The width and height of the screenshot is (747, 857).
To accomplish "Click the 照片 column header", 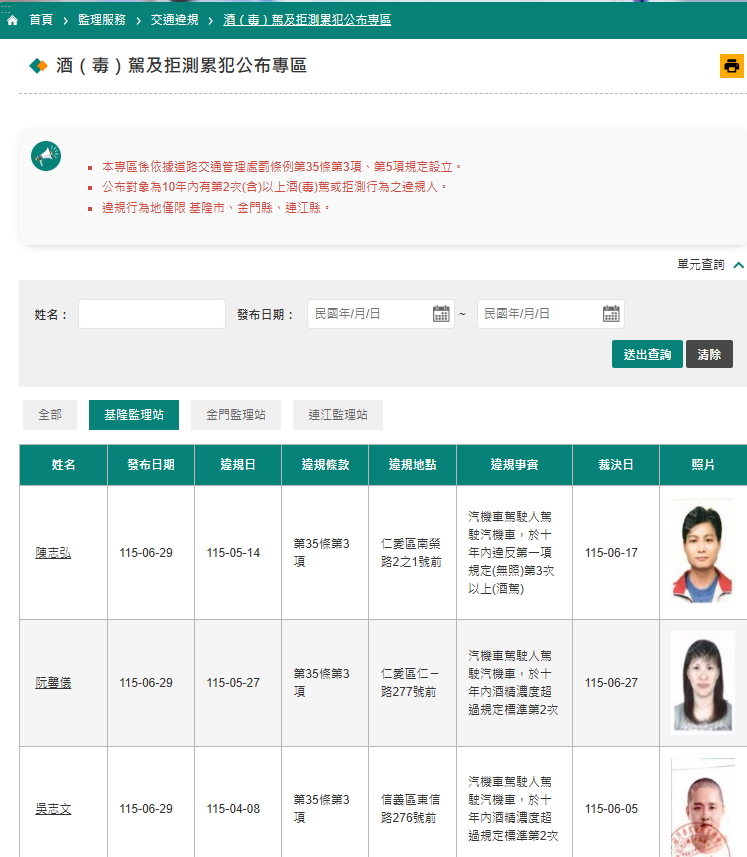I will tap(703, 465).
